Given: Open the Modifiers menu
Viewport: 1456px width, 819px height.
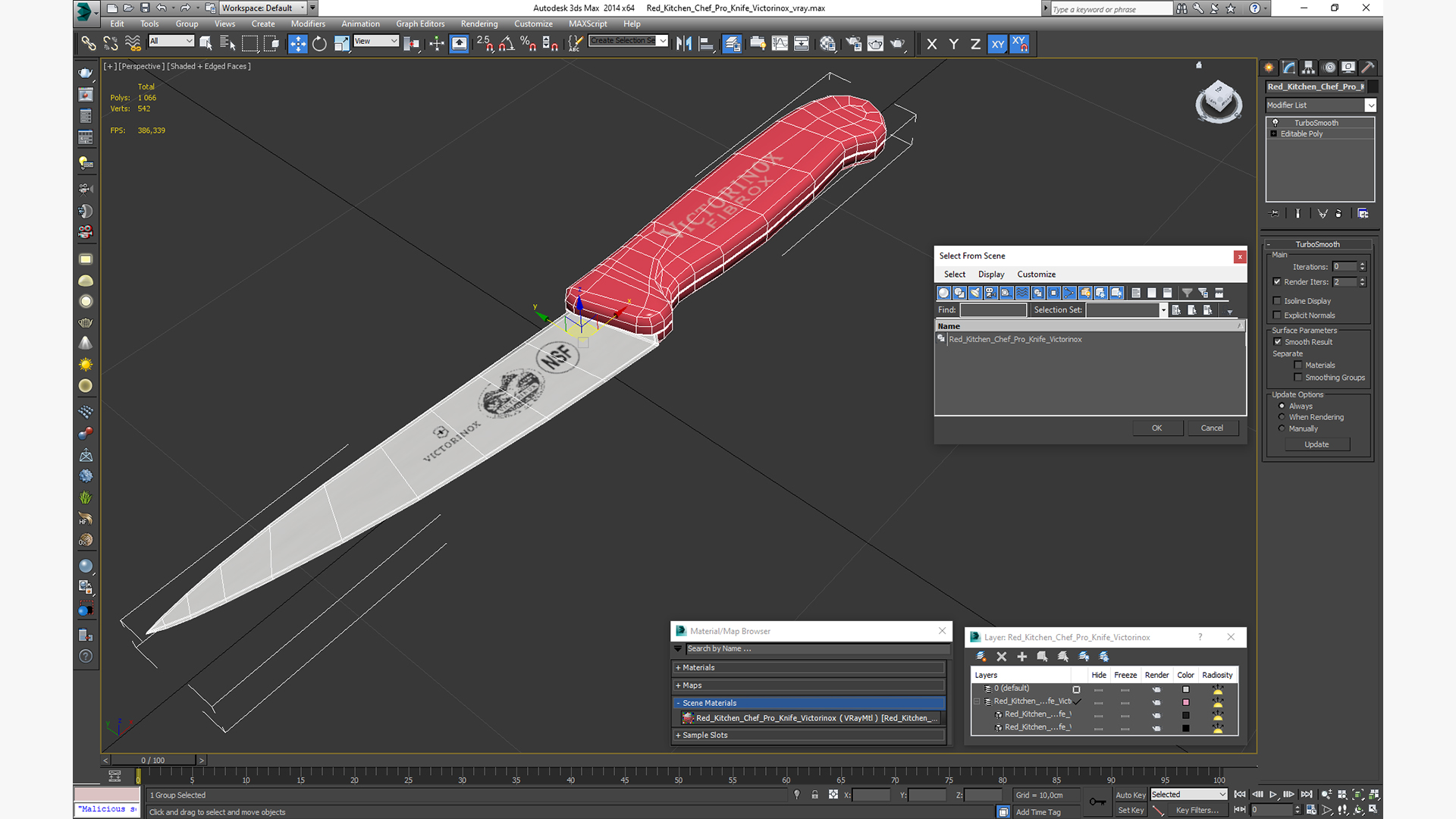Looking at the screenshot, I should click(308, 24).
